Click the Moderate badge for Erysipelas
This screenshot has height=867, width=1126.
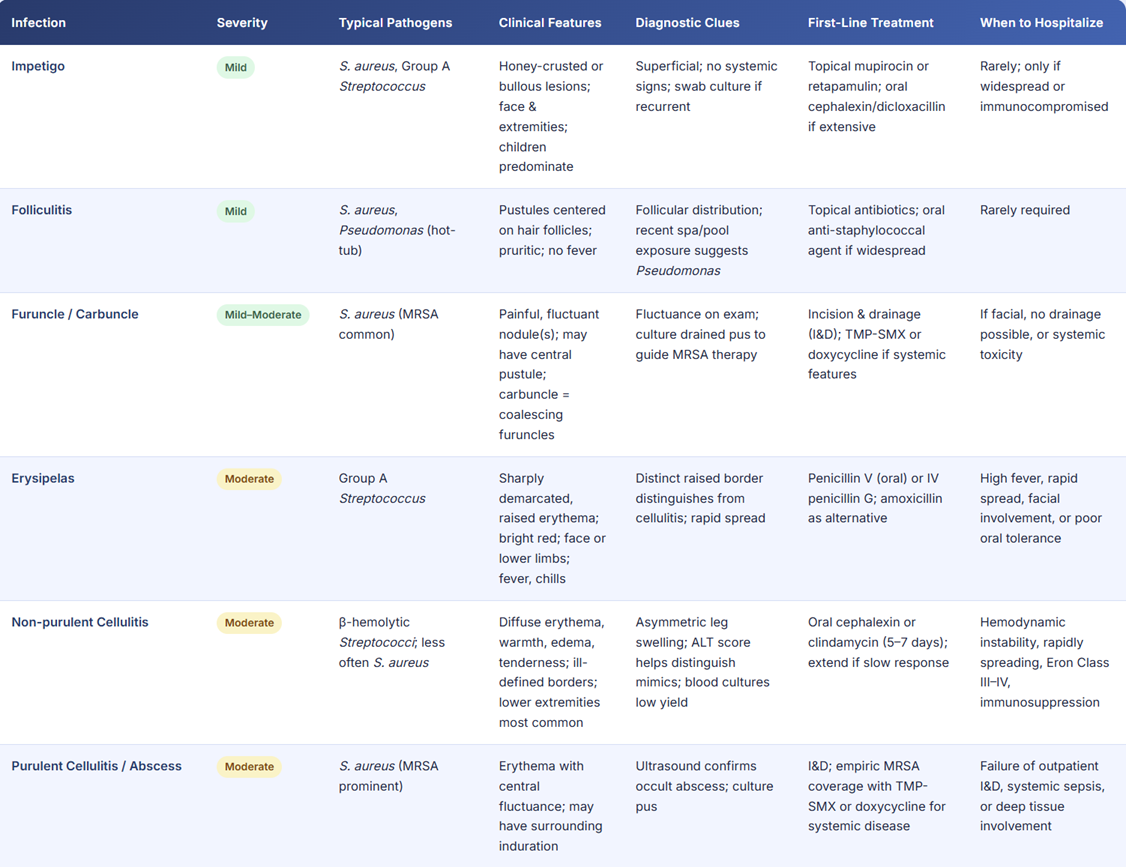249,479
